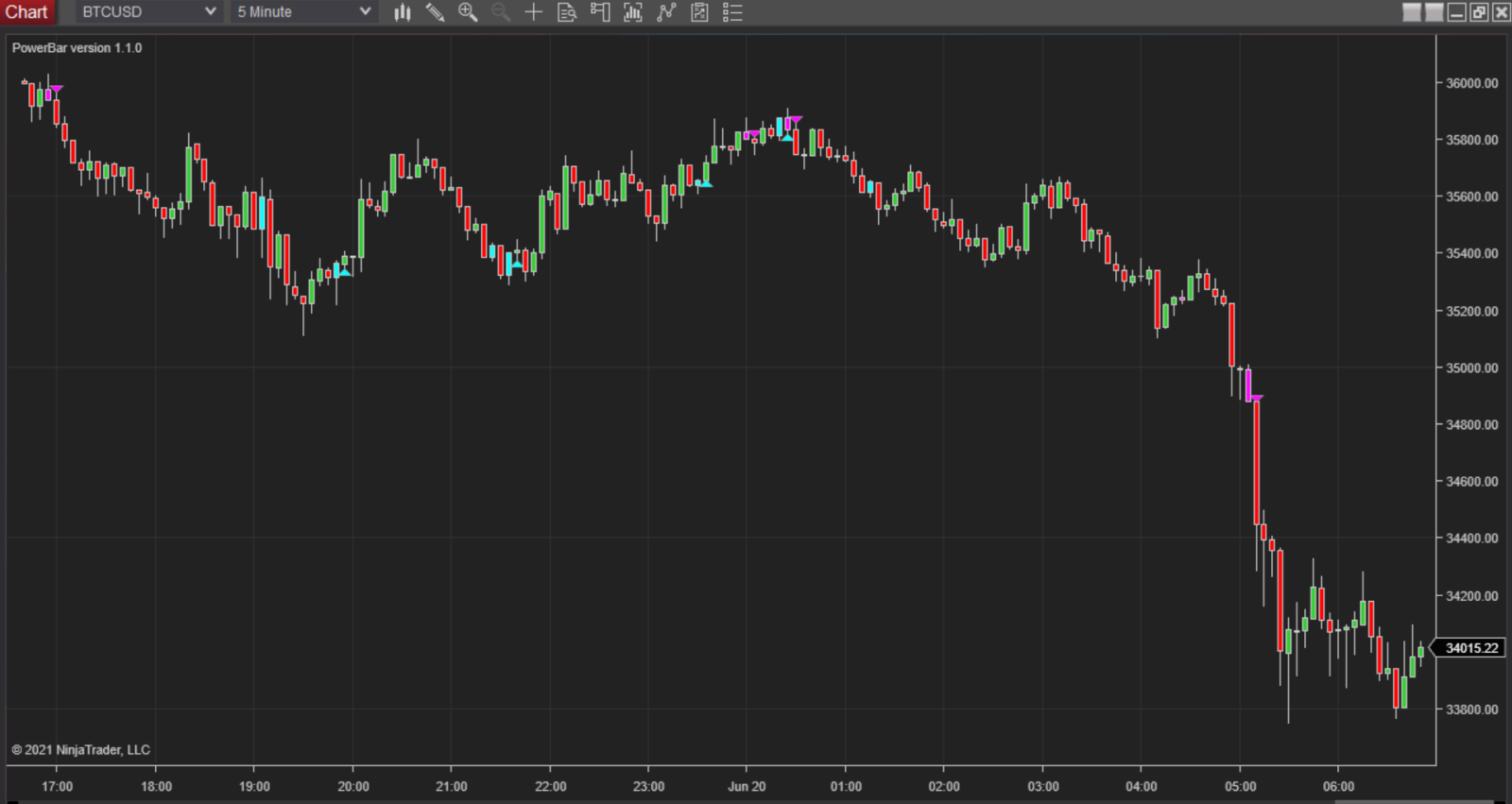Click the chart bar style icon
This screenshot has width=1512, height=804.
403,12
